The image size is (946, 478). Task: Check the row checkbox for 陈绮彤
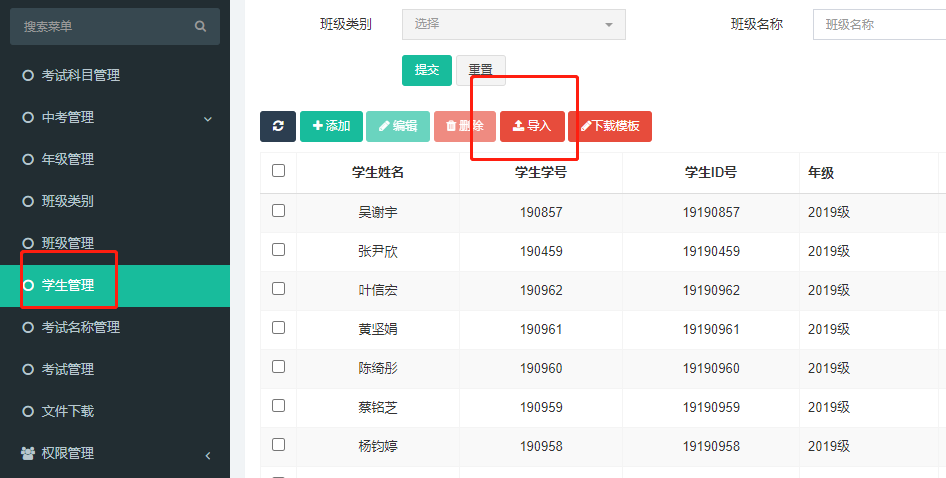278,367
